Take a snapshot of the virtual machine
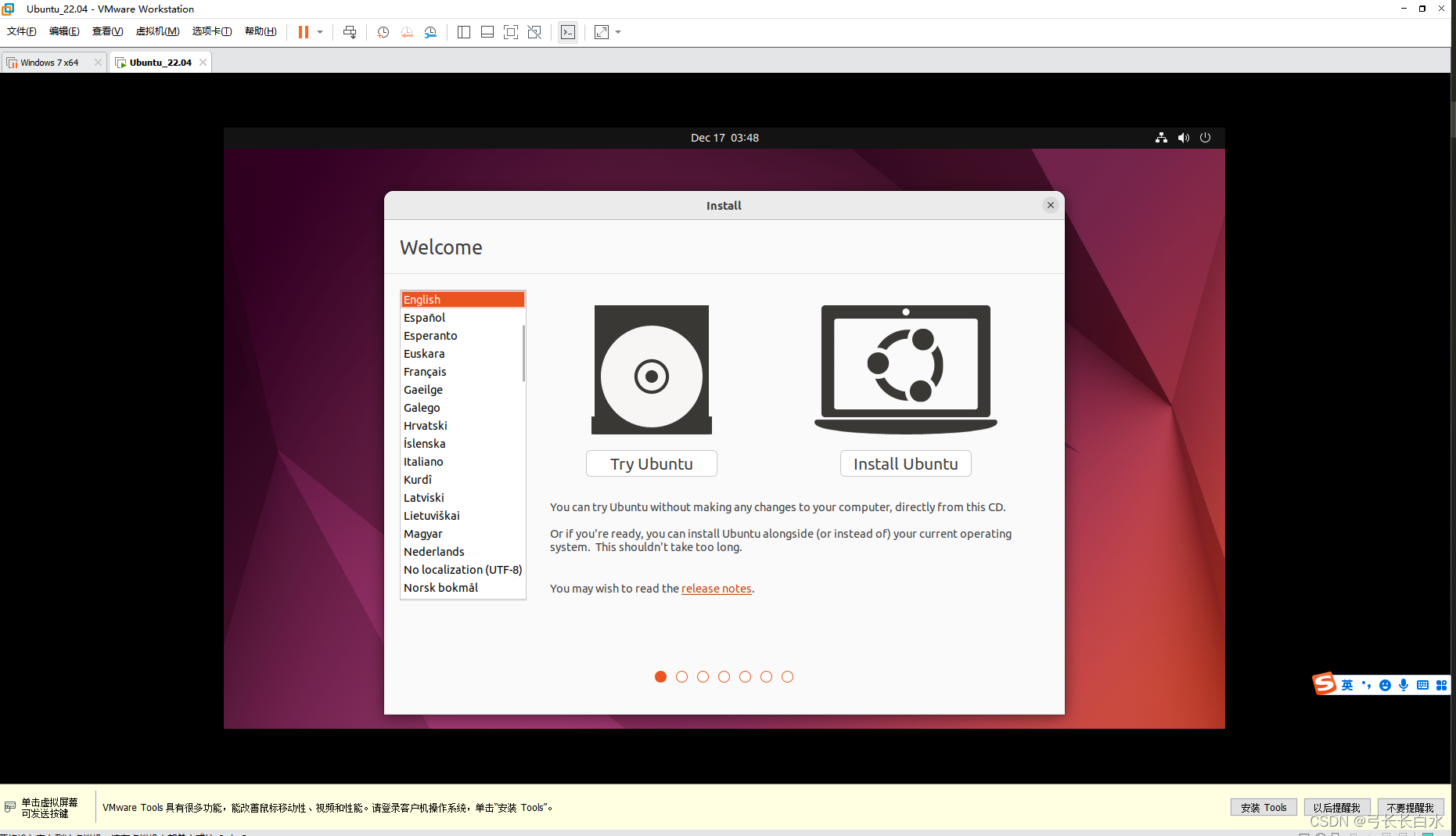The width and height of the screenshot is (1456, 836). tap(383, 32)
